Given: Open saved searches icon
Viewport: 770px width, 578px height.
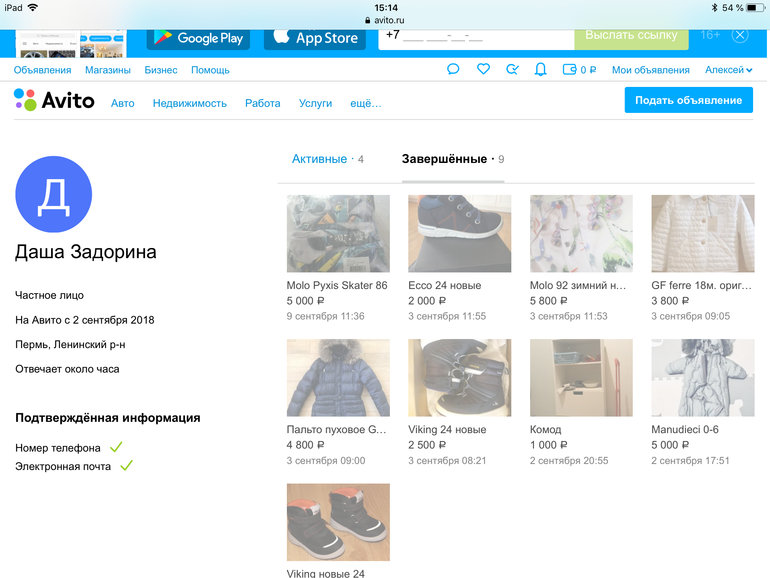Looking at the screenshot, I should [x=512, y=70].
